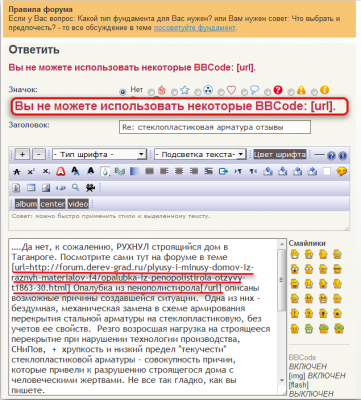Align text left using toolbar icon

pyautogui.click(x=164, y=171)
